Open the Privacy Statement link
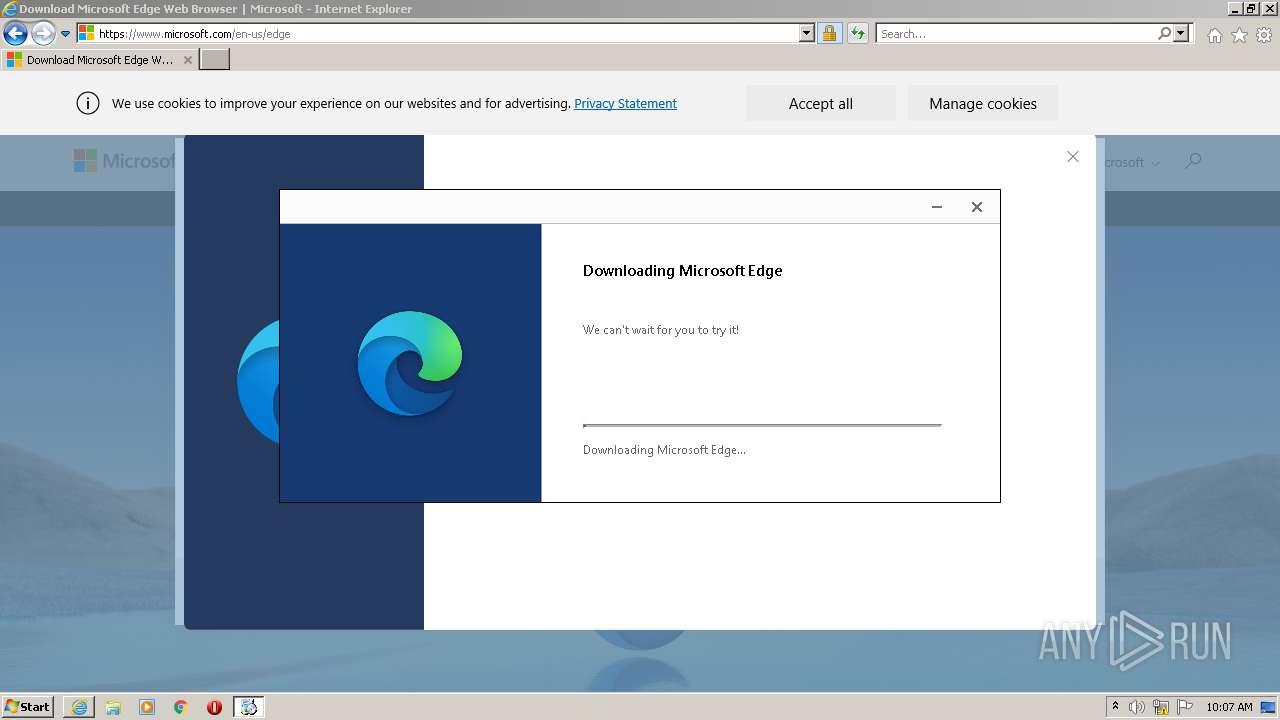 625,103
